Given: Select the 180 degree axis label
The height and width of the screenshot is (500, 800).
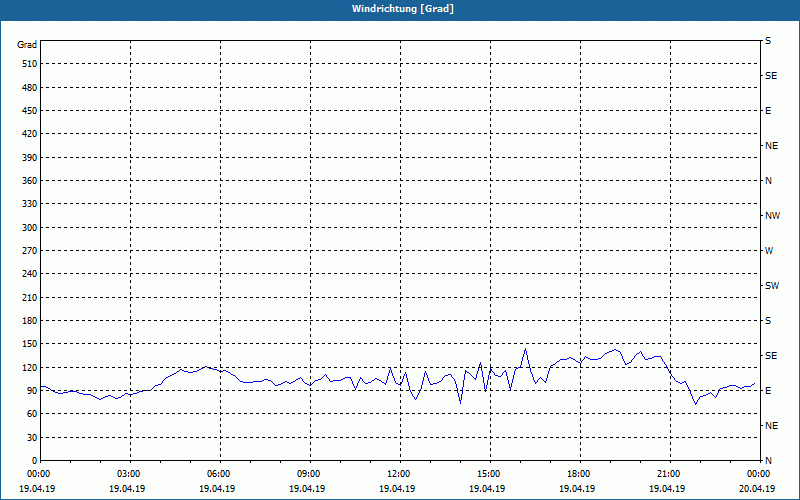Looking at the screenshot, I should 30,321.
